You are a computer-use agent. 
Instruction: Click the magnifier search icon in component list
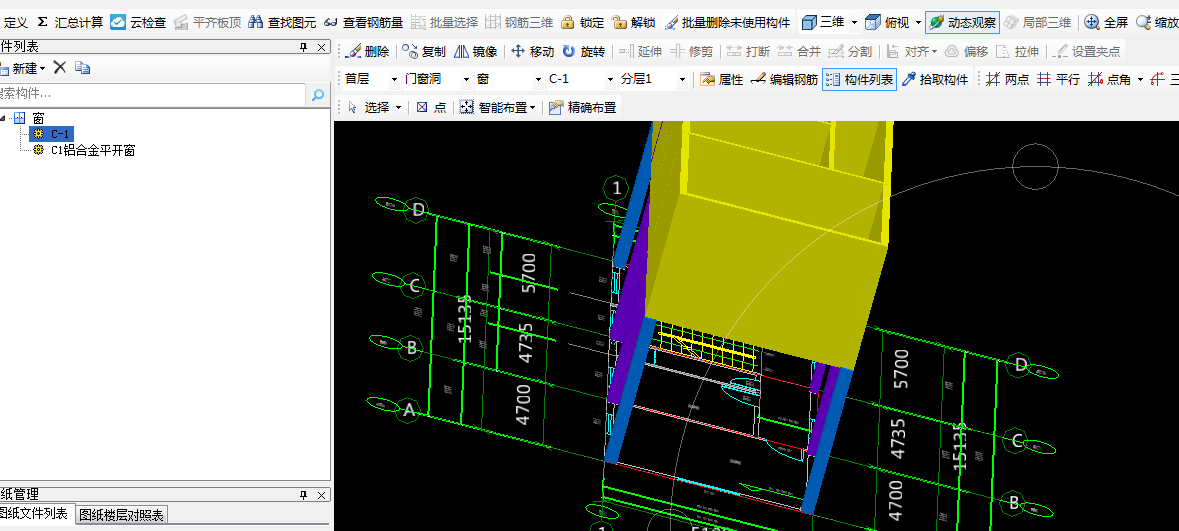pyautogui.click(x=318, y=95)
